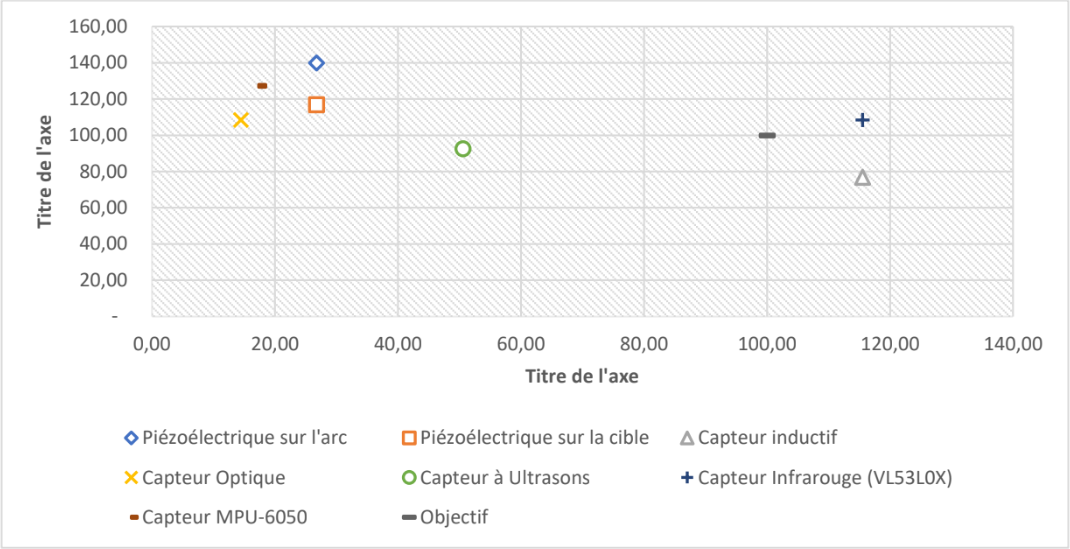Select the orange square data point
This screenshot has height=549, width=1070.
(316, 104)
